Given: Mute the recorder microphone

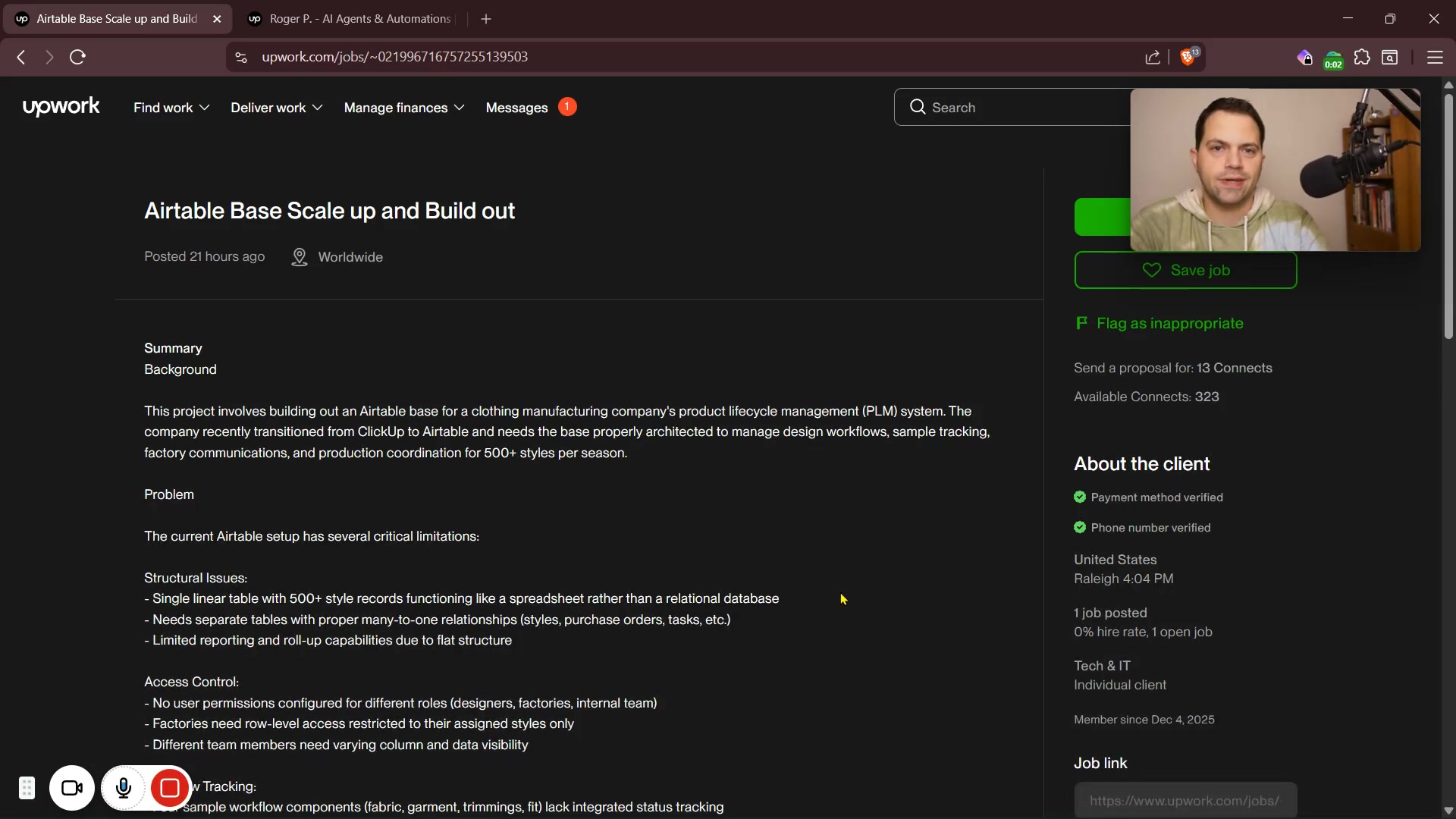Looking at the screenshot, I should pos(124,789).
